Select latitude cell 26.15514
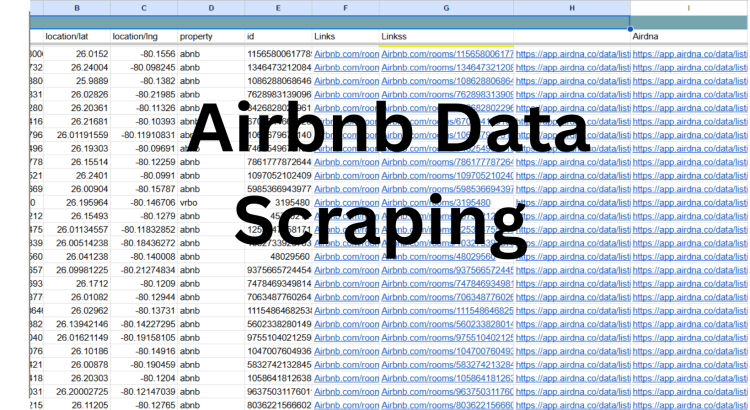This screenshot has height=410, width=750. click(77, 162)
